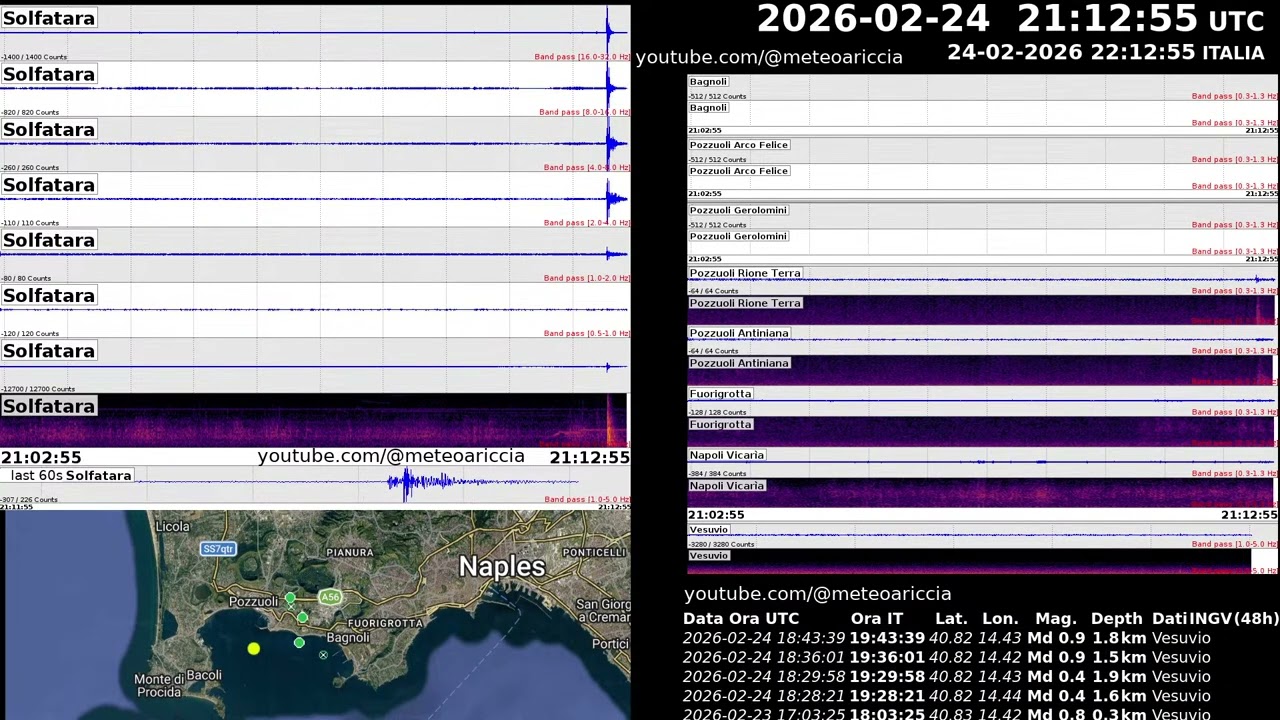Screen dimensions: 1280x720
Task: Click the '-1400 / 1400 Counts' scale label
Action: coord(34,58)
